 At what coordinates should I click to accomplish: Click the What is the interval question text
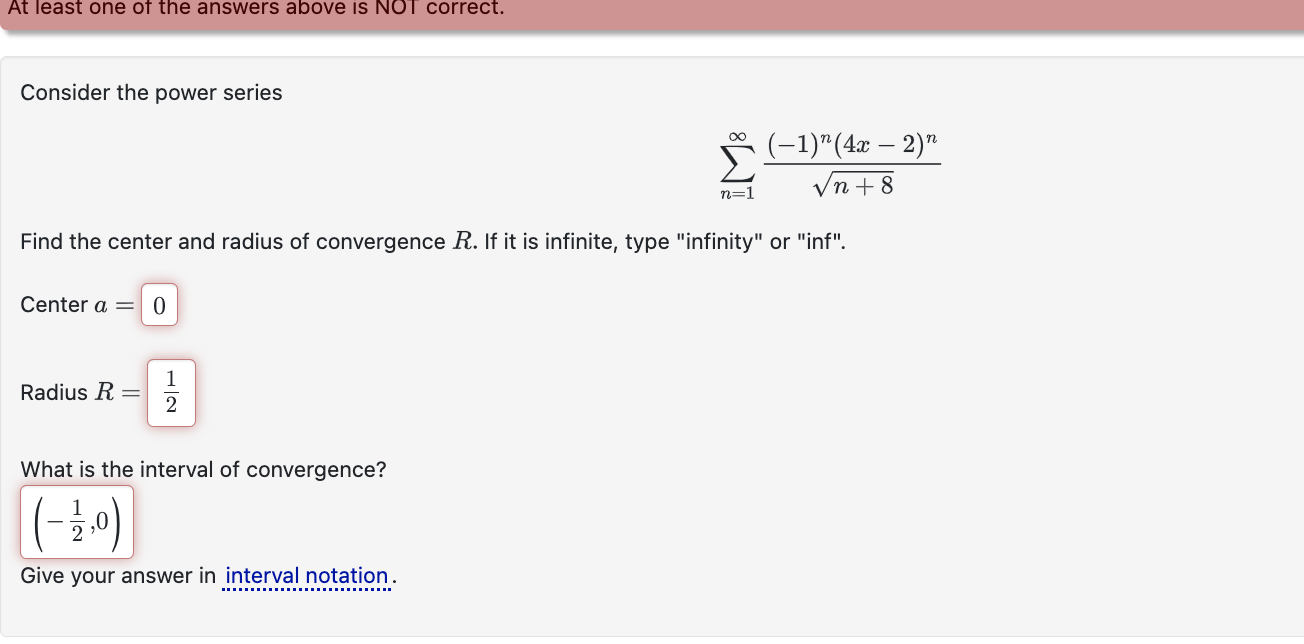pyautogui.click(x=203, y=469)
